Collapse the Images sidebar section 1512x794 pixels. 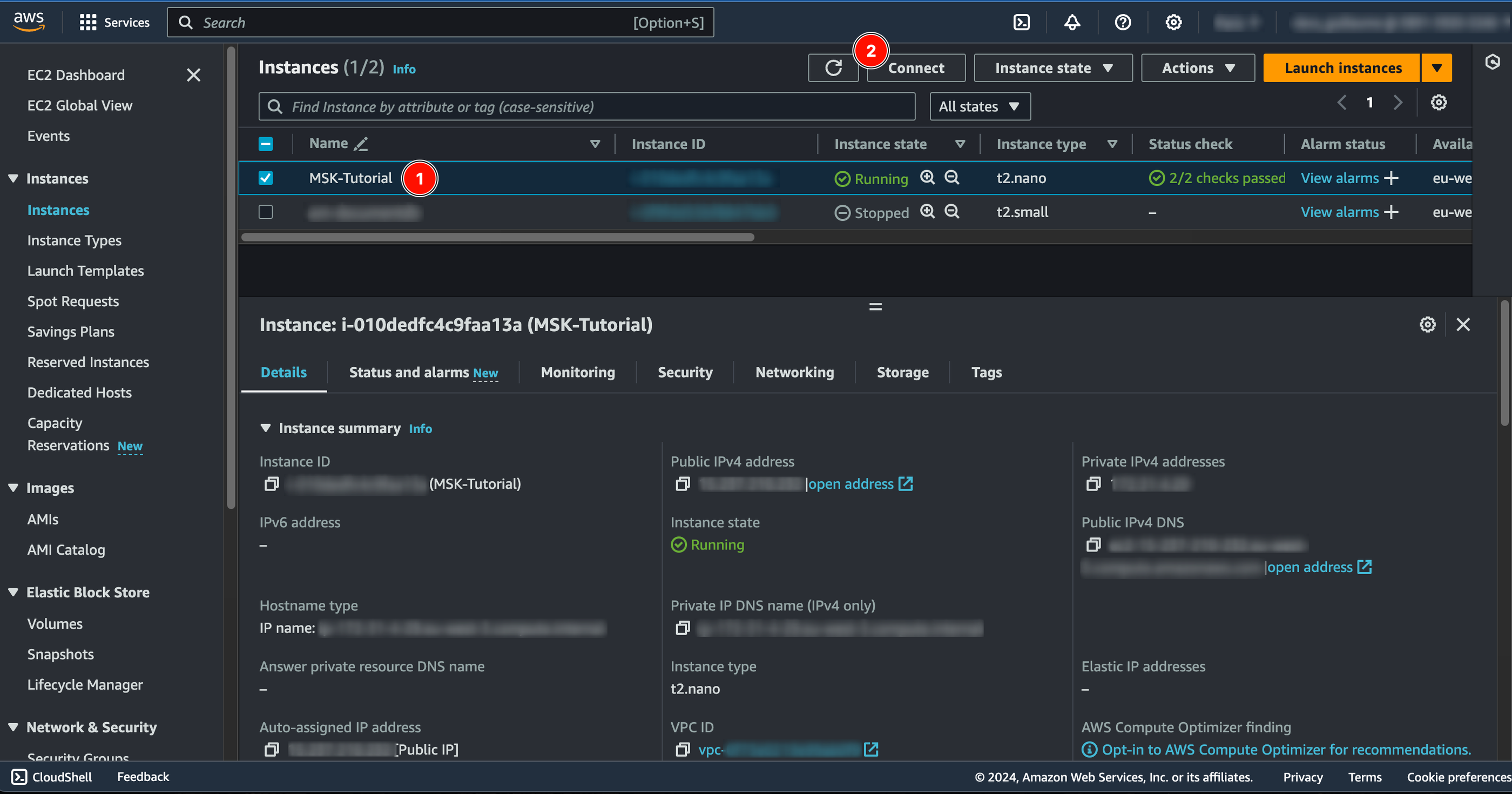(x=13, y=487)
